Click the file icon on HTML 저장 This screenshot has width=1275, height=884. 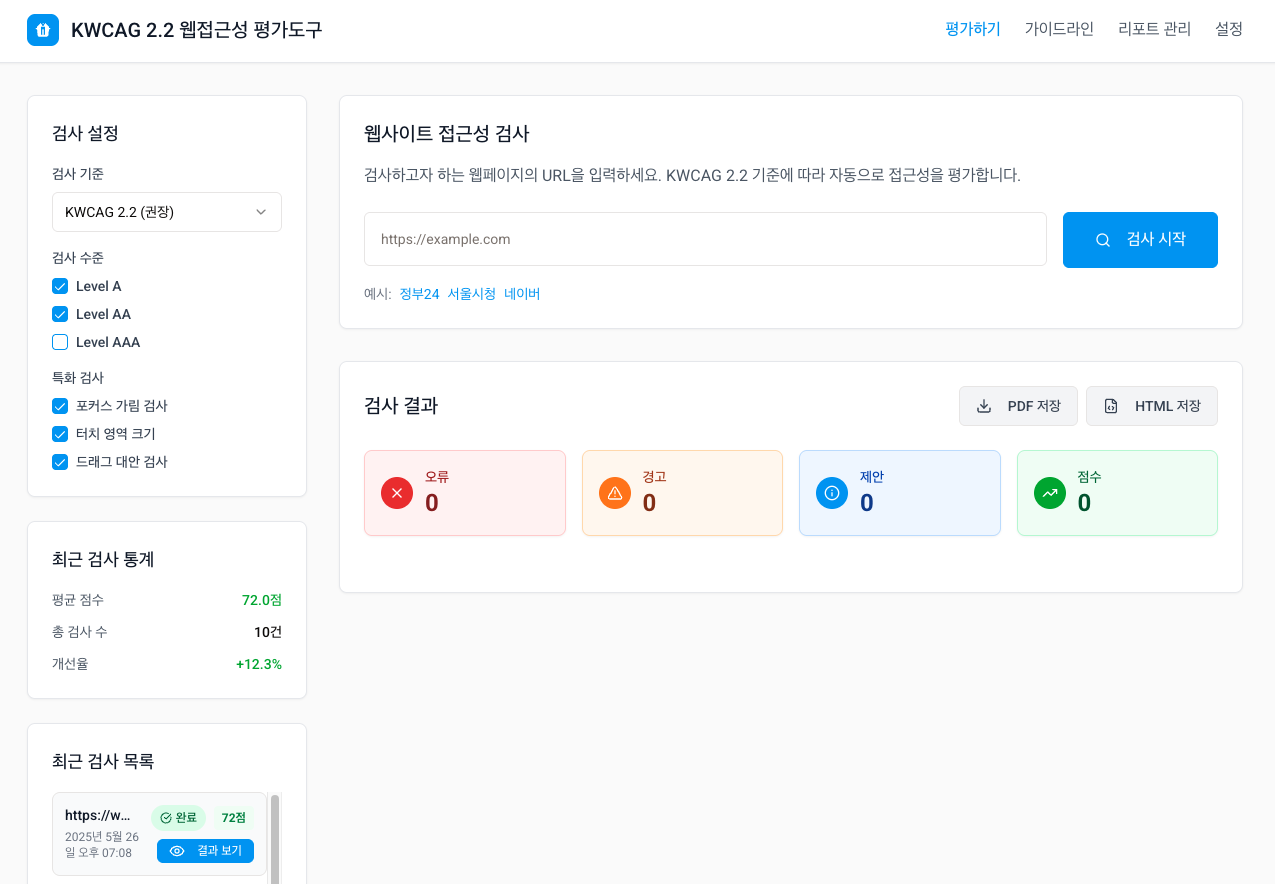pyautogui.click(x=1111, y=406)
